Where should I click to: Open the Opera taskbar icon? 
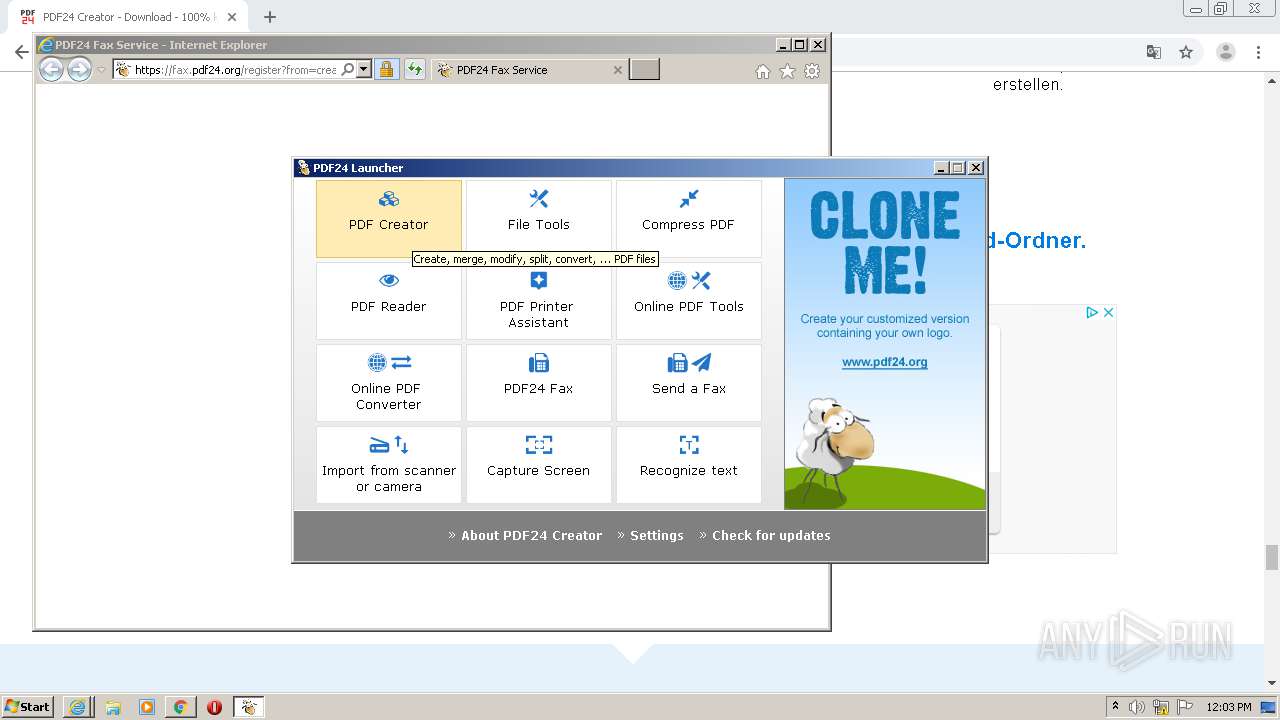click(x=214, y=707)
